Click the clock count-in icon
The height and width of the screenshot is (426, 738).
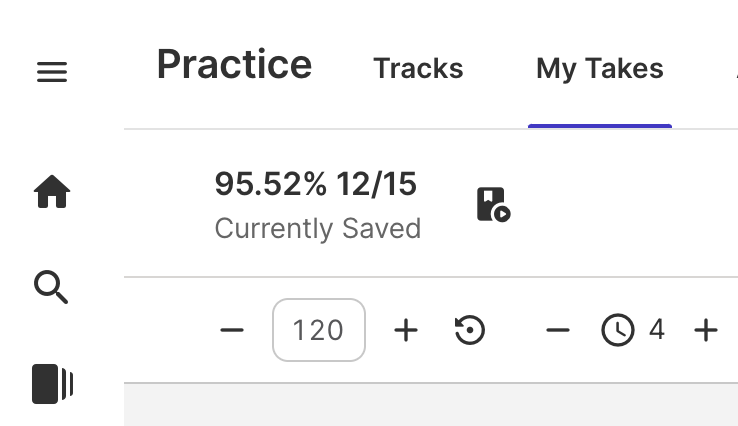click(x=618, y=330)
